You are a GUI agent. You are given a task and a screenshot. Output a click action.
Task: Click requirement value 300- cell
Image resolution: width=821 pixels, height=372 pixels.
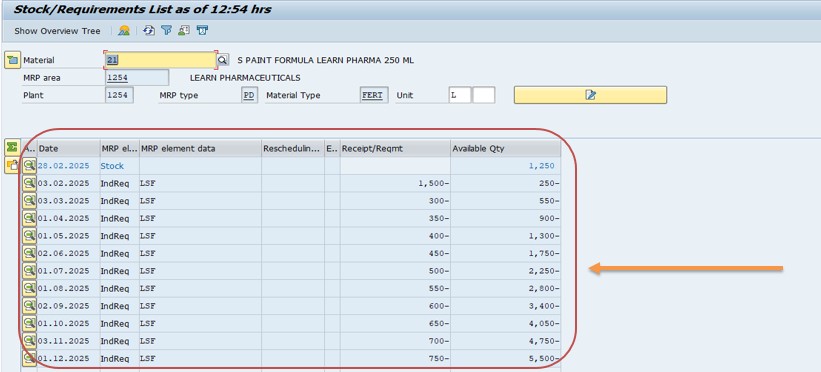tap(395, 201)
